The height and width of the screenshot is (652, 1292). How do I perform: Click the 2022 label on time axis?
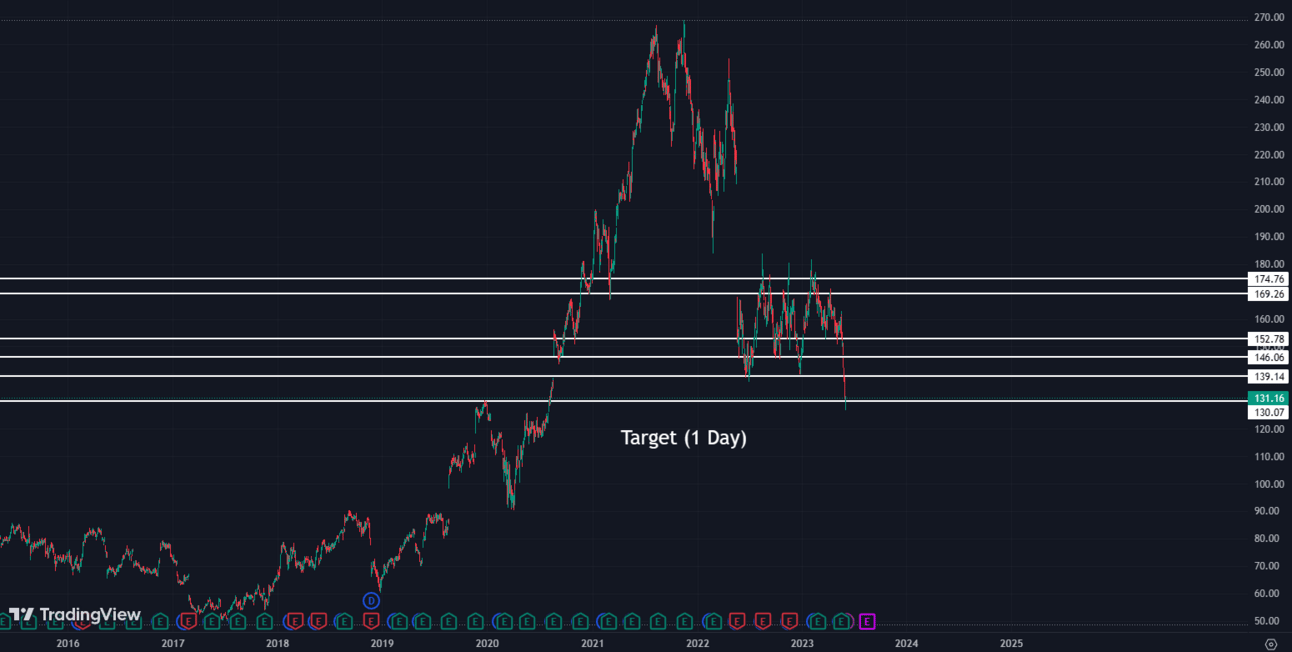[x=697, y=643]
